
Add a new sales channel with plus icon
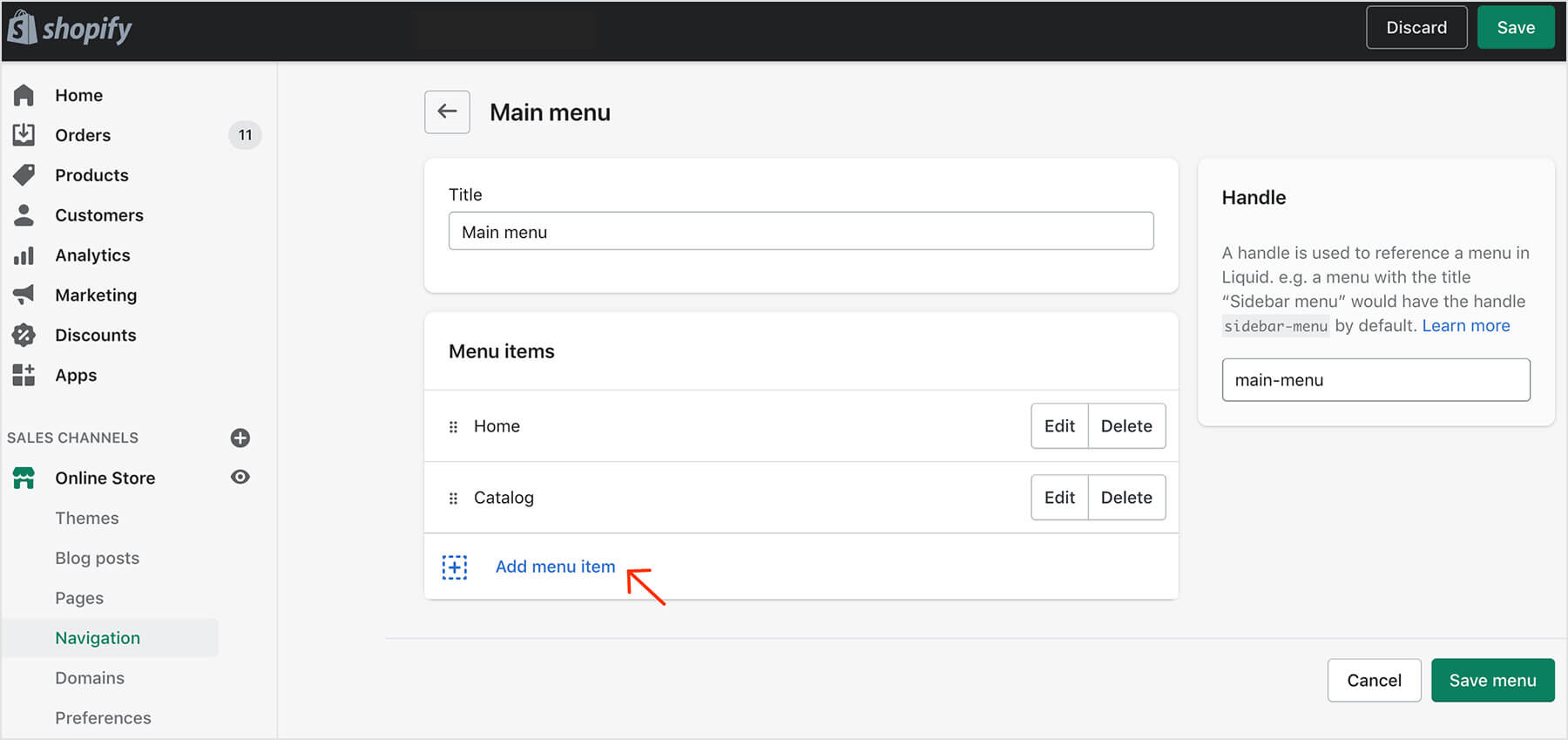click(240, 438)
